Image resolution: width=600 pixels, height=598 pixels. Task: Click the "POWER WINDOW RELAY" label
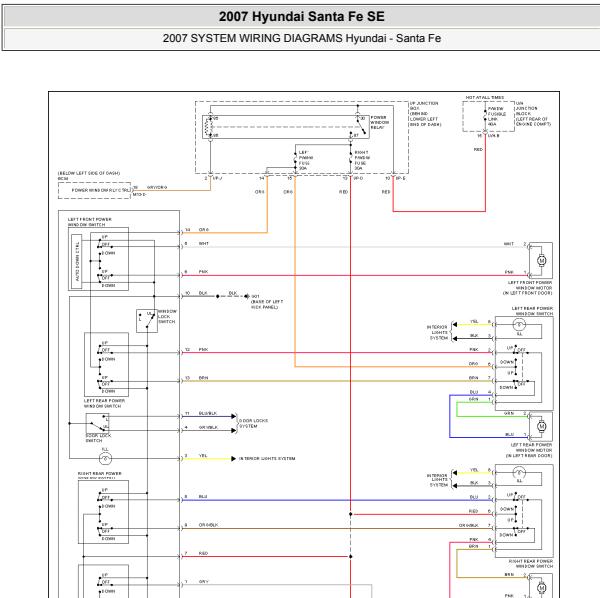coord(380,122)
